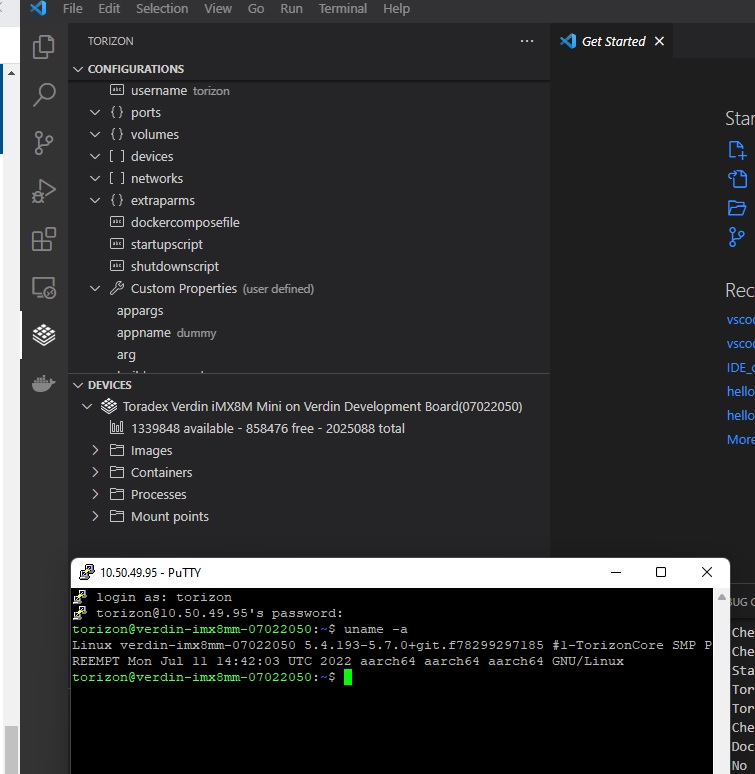Collapse Custom Properties chevron

[x=95, y=288]
